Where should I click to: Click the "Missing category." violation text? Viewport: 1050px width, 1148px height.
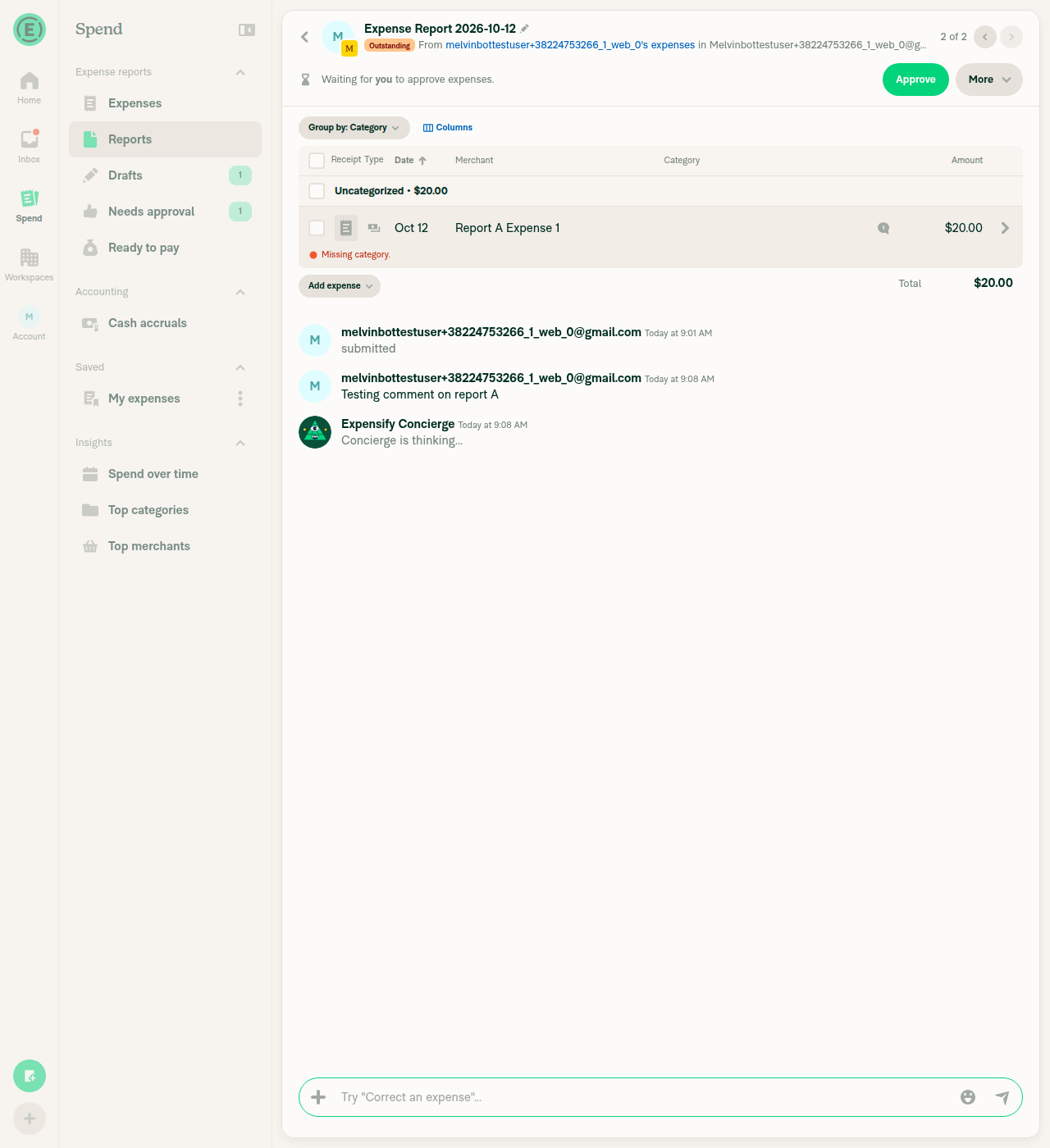356,255
